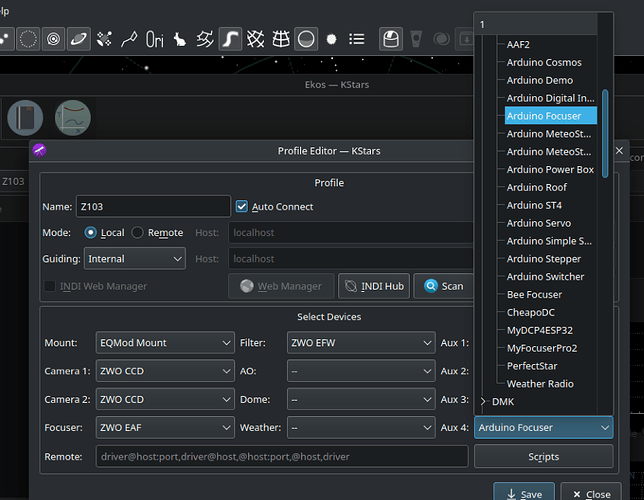The width and height of the screenshot is (644, 500).
Task: Toggle constellation boundaries icon
Action: point(205,39)
